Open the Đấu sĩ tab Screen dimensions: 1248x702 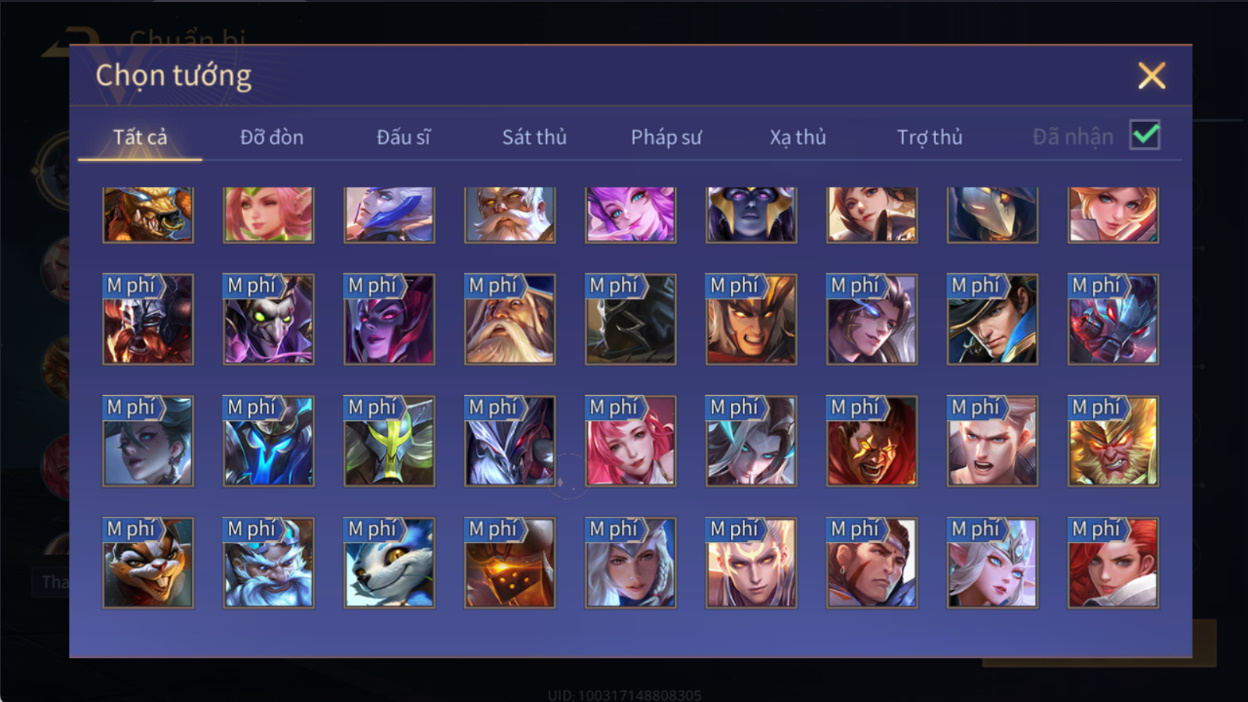point(403,137)
